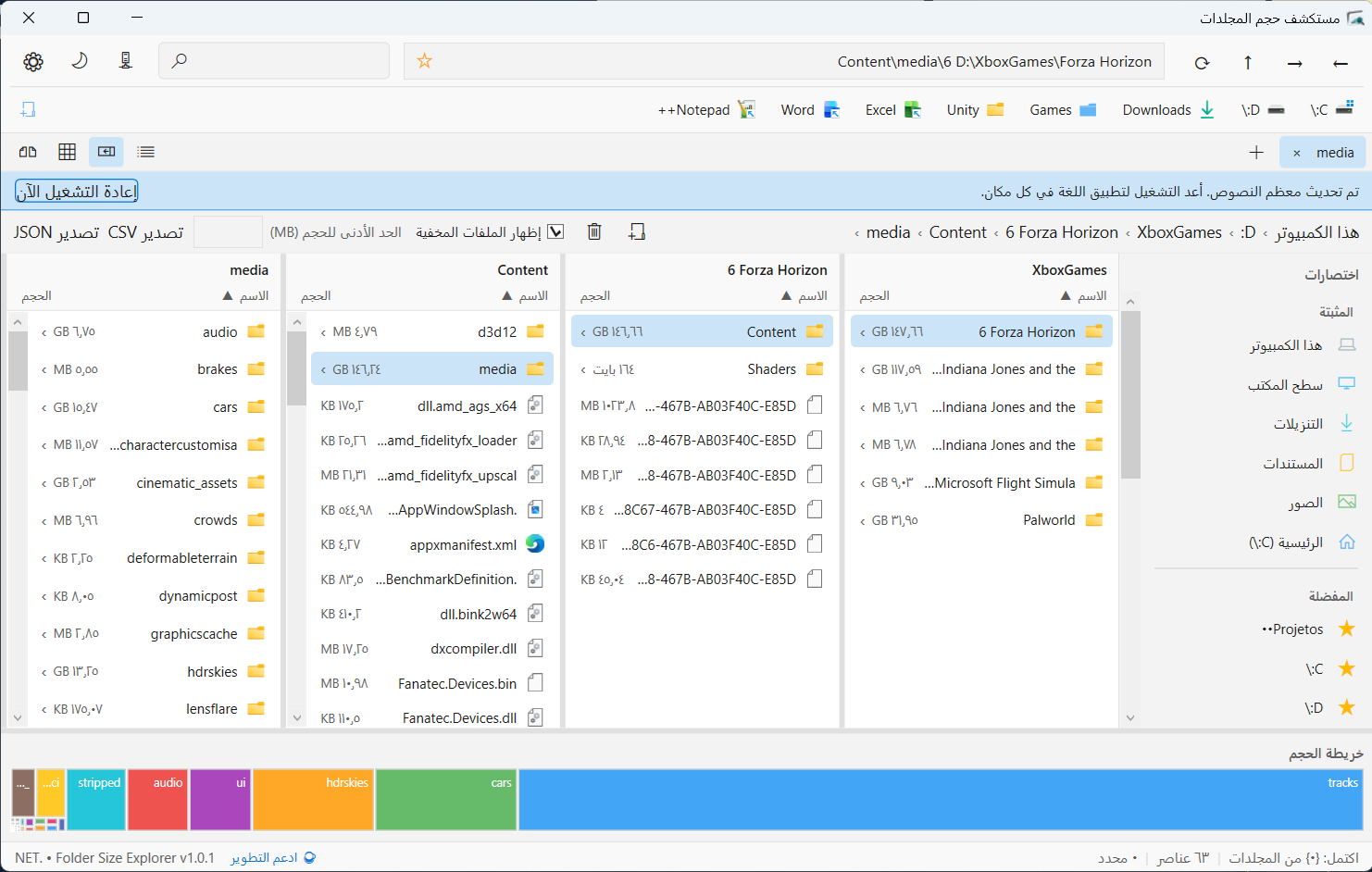
Task: Click the favorite star in address bar
Action: pos(425,61)
